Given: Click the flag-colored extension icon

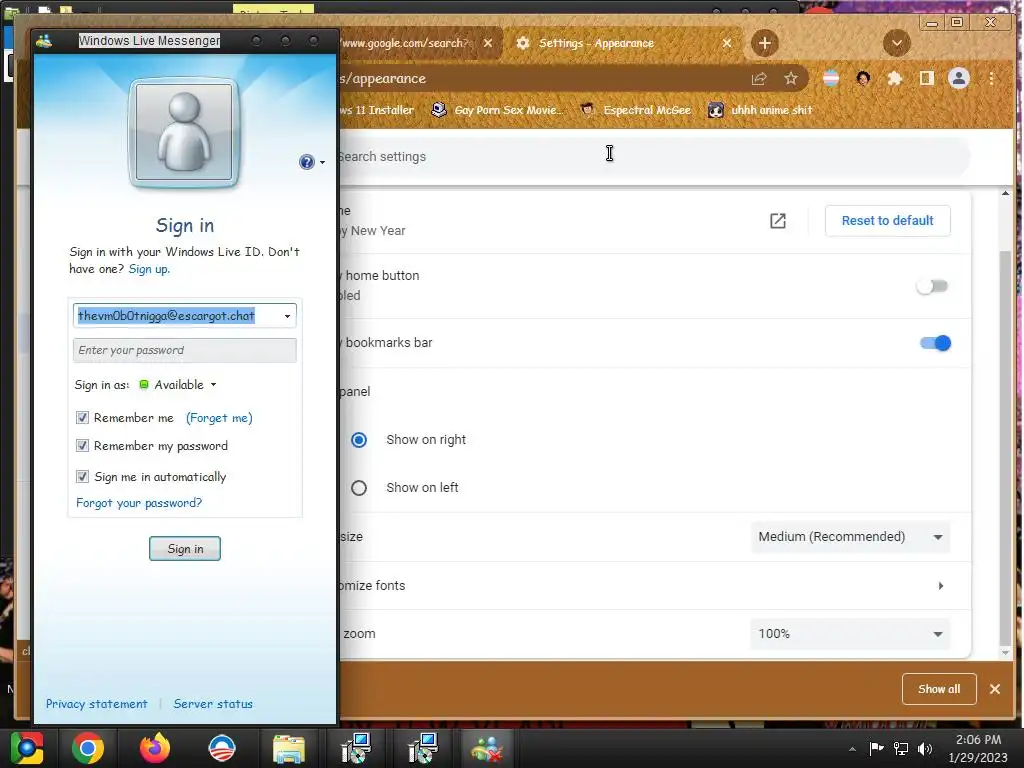Looking at the screenshot, I should coord(831,79).
